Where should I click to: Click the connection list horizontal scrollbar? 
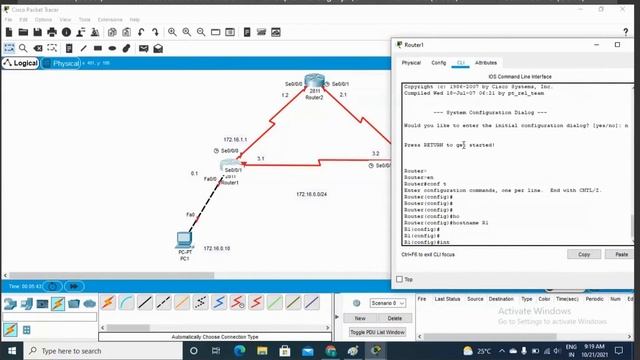point(128,328)
